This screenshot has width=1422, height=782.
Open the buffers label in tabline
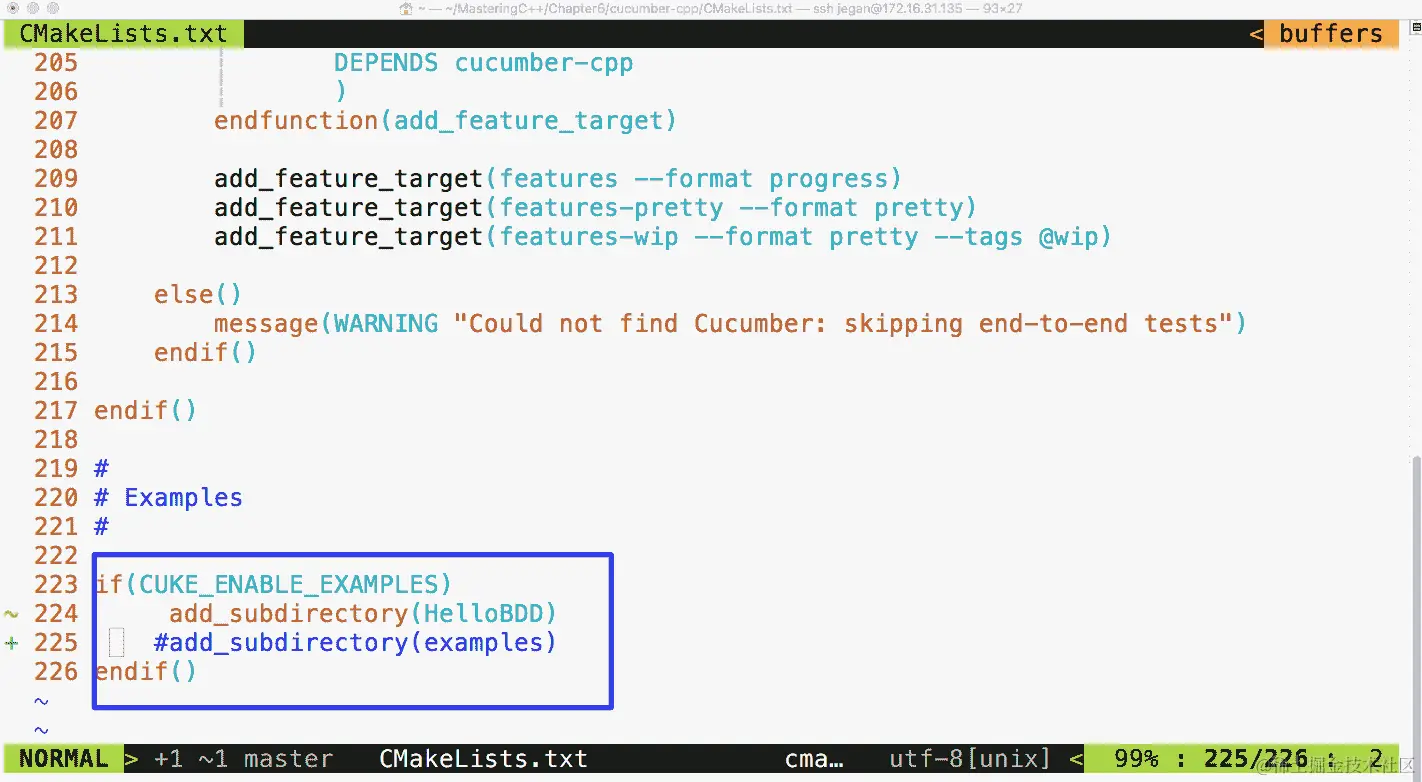pyautogui.click(x=1330, y=33)
